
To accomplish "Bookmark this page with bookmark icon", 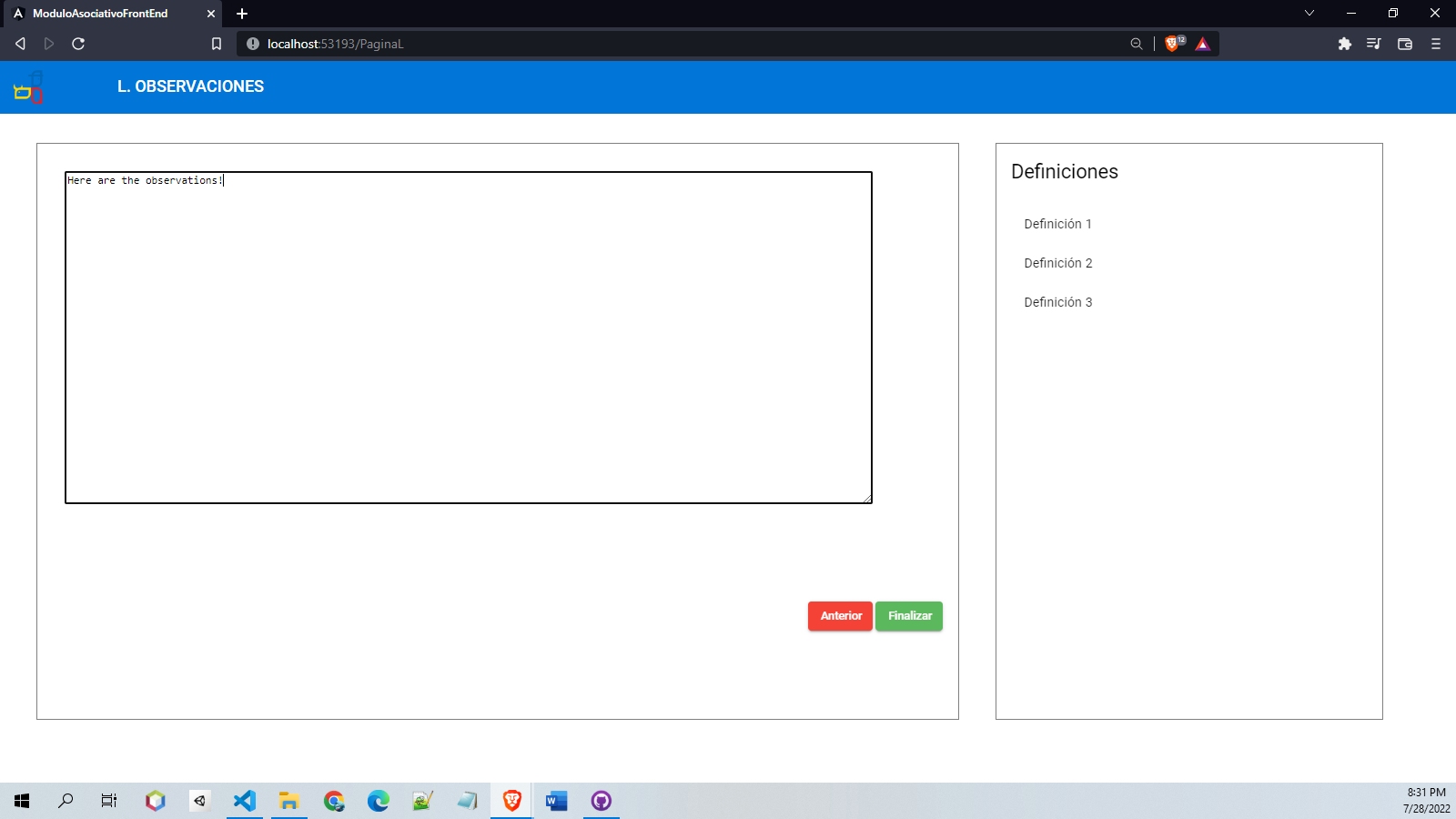I will (217, 44).
